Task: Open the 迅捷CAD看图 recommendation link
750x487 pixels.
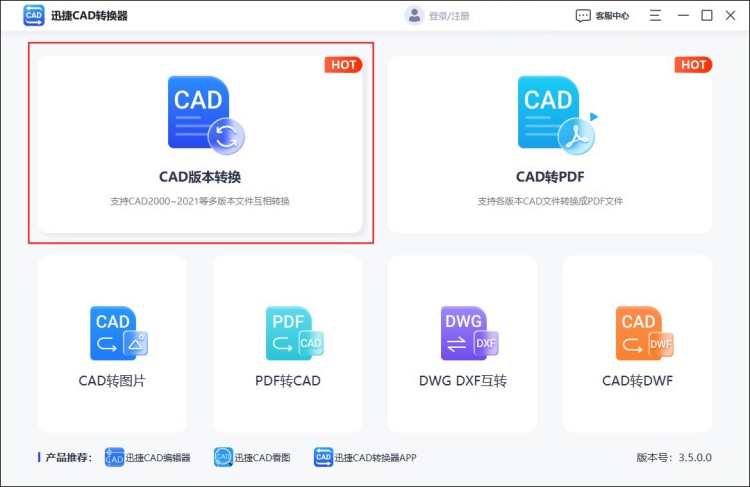Action: [x=262, y=458]
